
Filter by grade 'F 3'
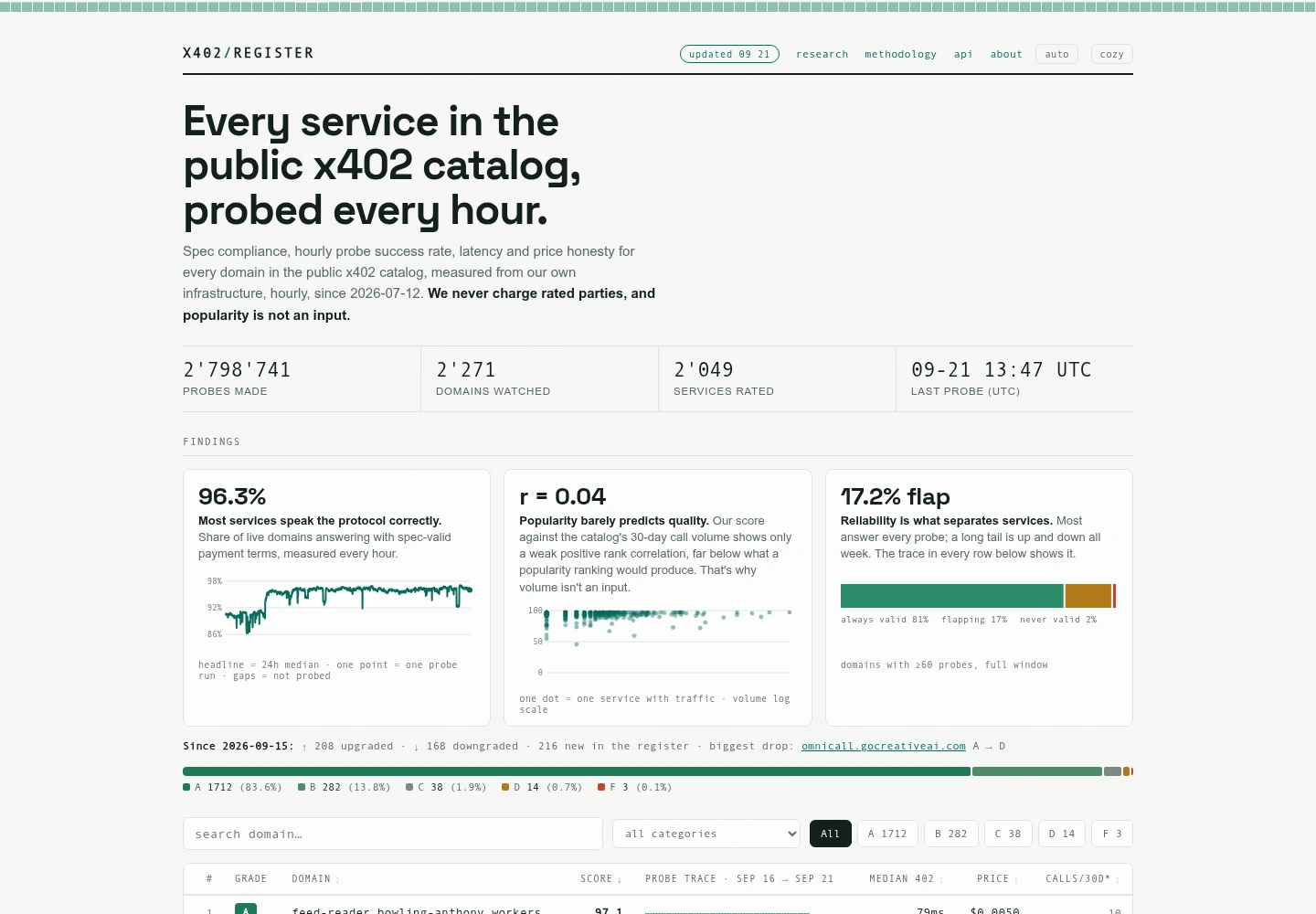[x=1112, y=834]
